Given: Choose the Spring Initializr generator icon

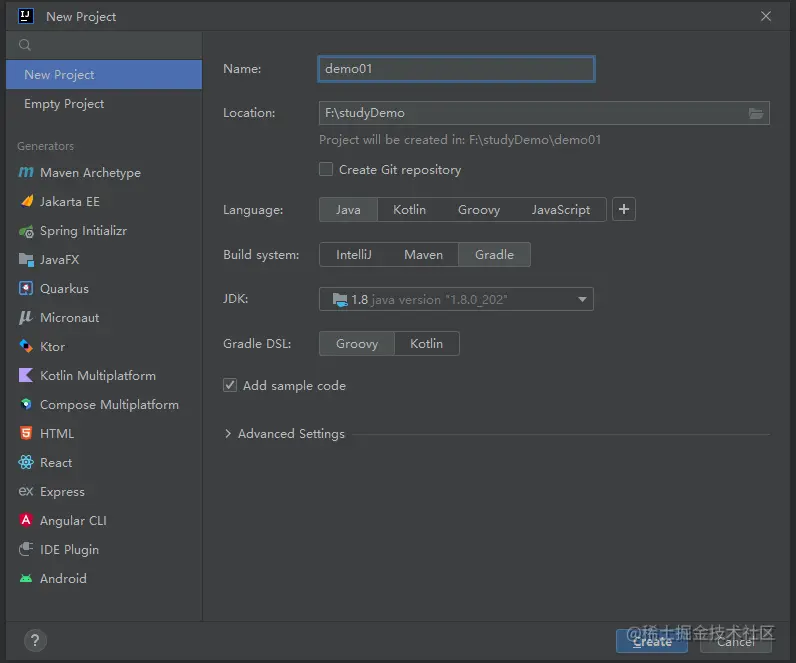Looking at the screenshot, I should (x=26, y=231).
